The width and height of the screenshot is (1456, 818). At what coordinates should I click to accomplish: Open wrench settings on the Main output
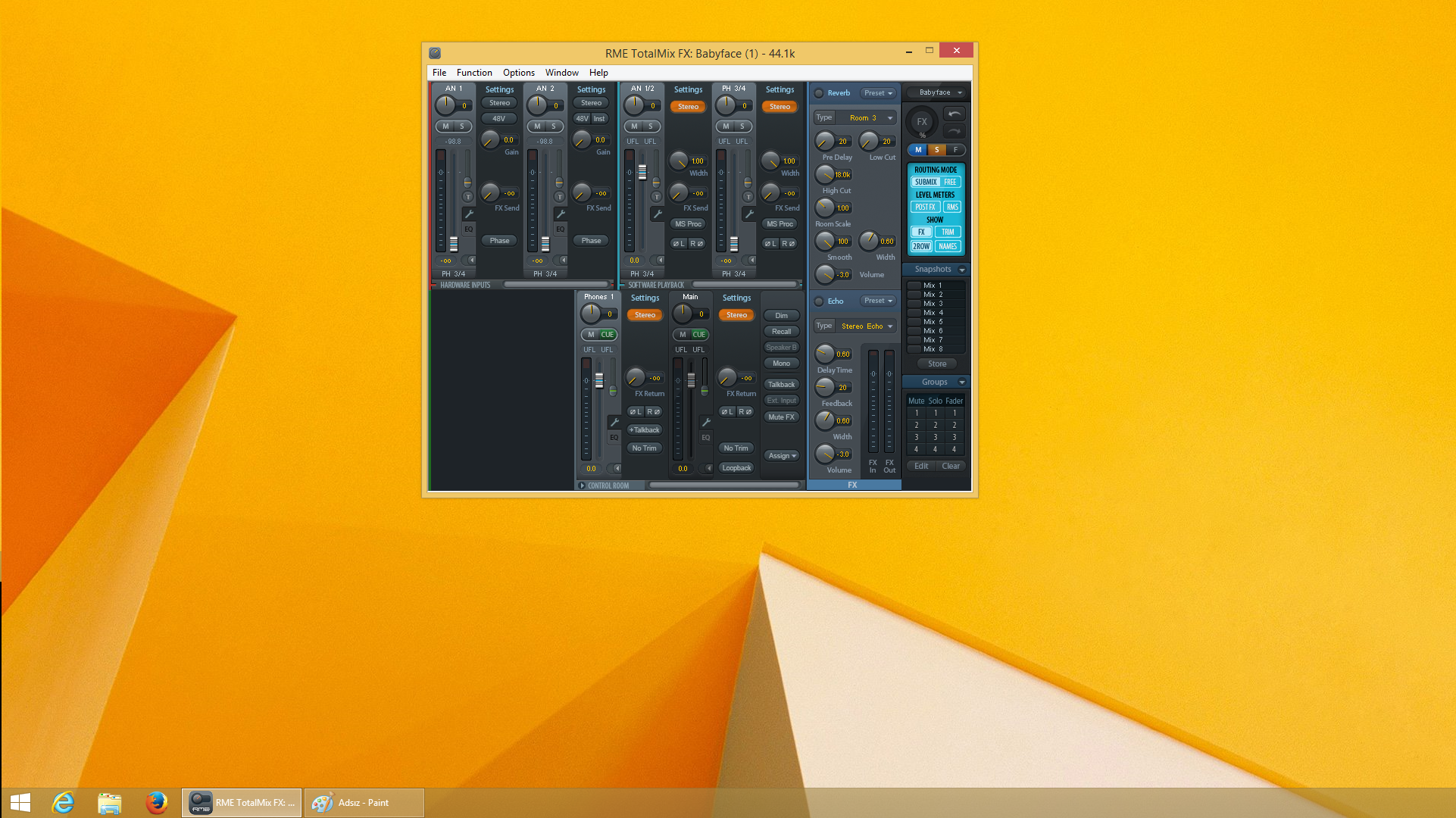(x=706, y=422)
